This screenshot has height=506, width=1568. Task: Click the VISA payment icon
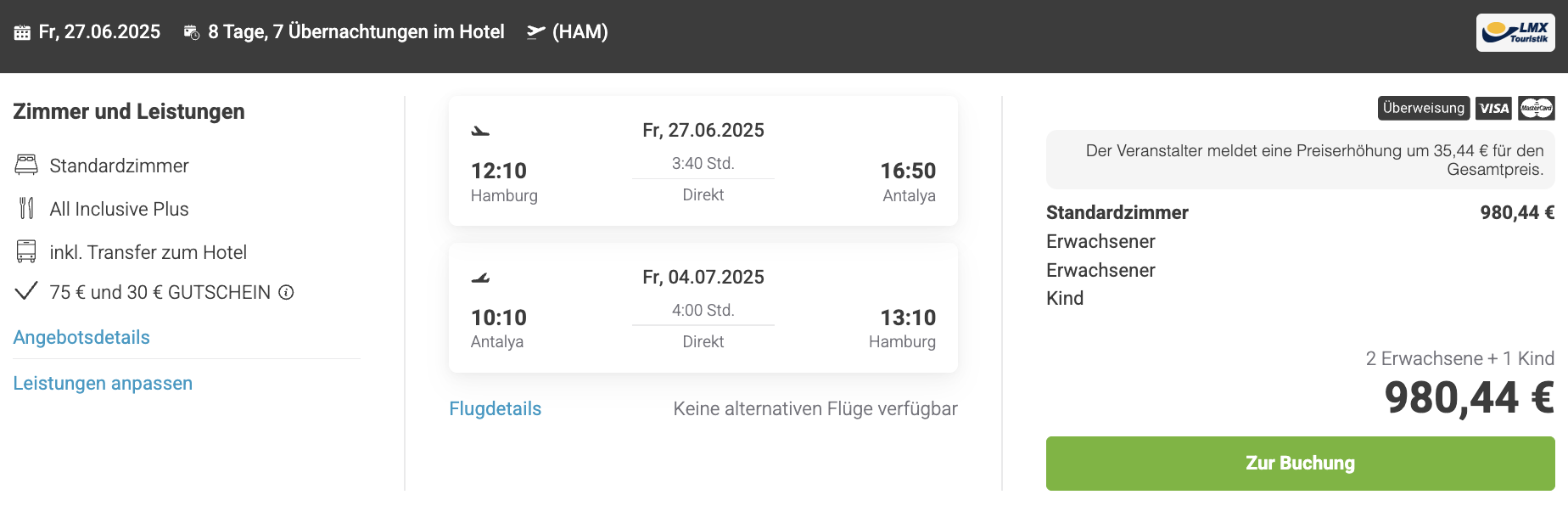click(1493, 108)
